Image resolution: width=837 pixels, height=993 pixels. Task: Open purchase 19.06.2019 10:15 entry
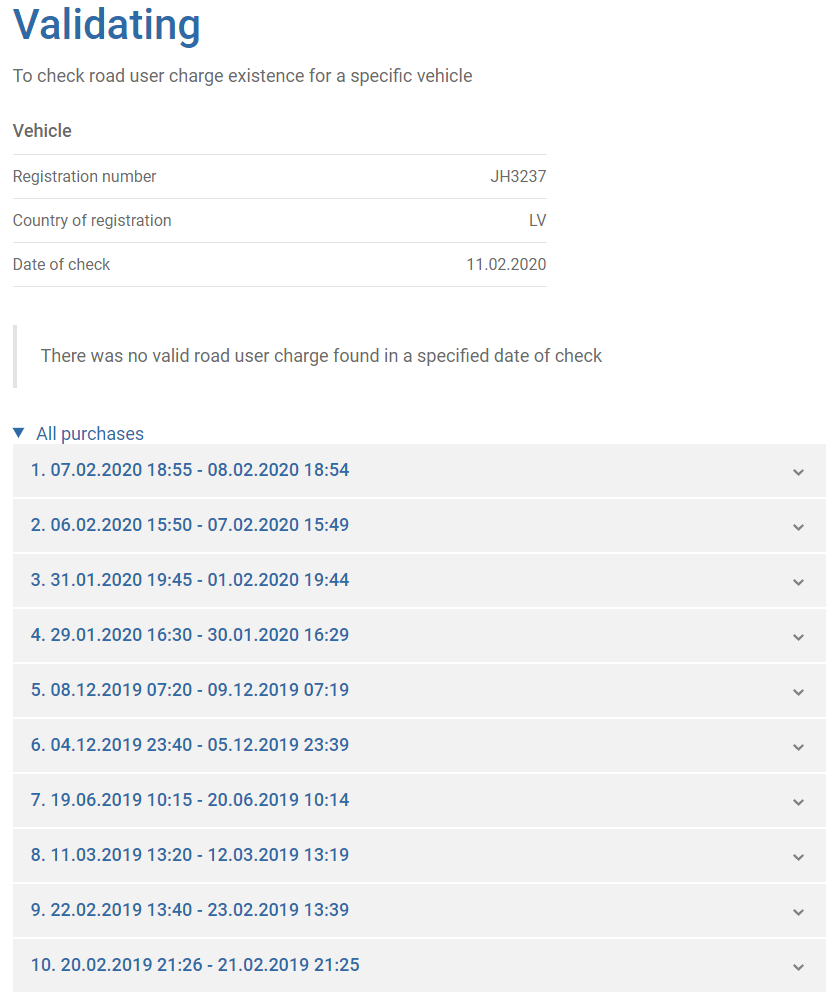419,800
